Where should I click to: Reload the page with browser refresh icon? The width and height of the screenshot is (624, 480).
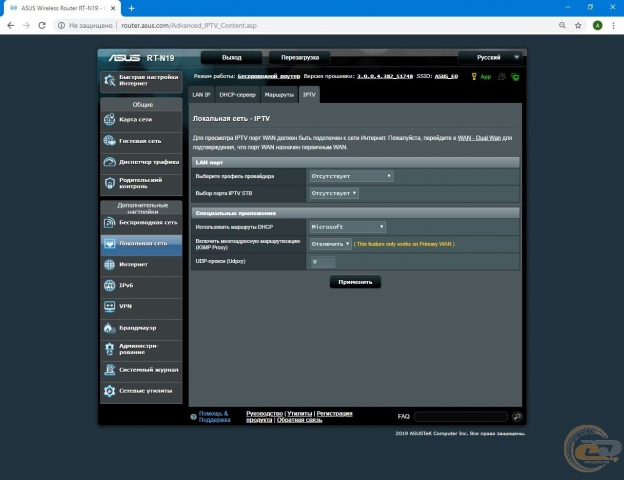(x=42, y=25)
